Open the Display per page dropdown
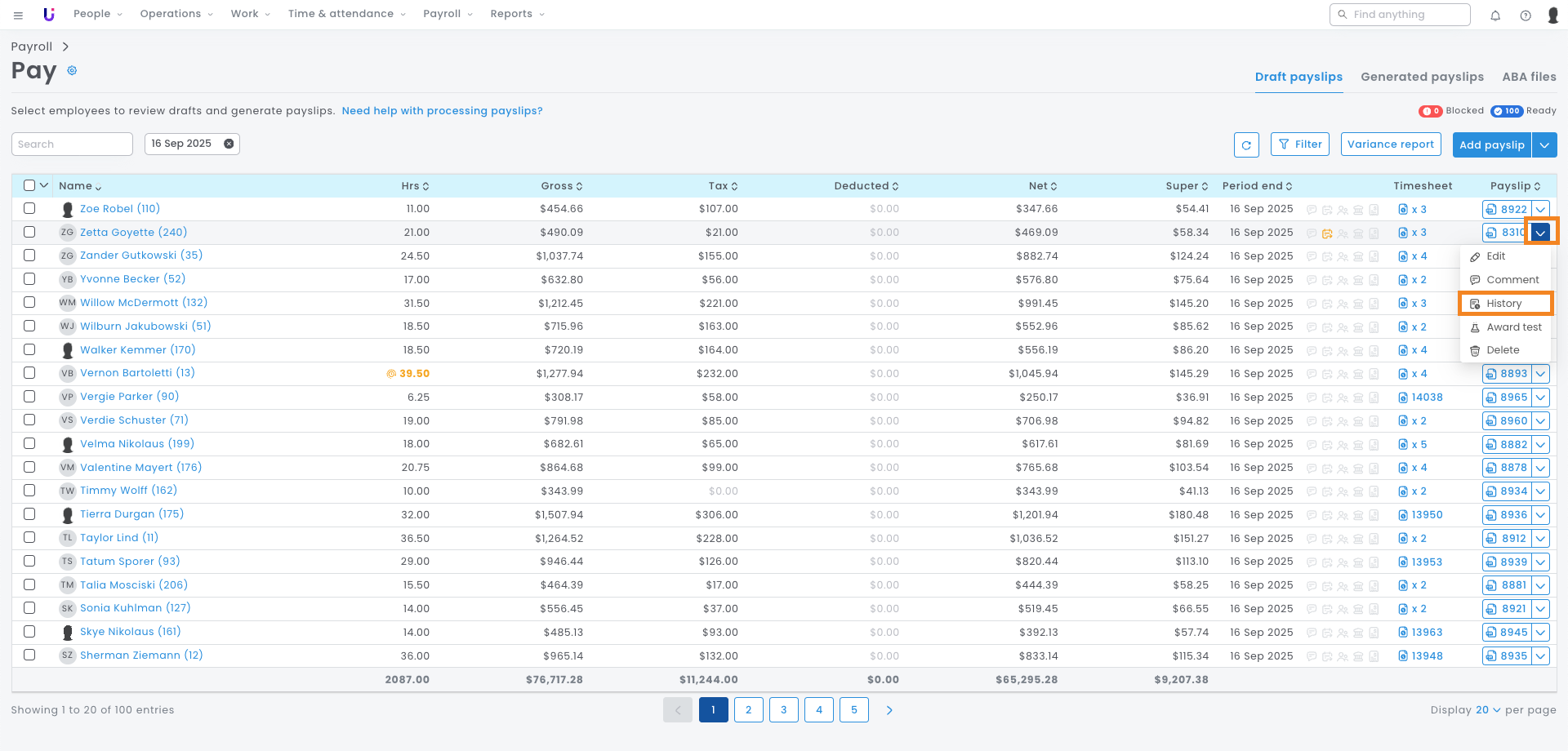Viewport: 1568px width, 751px height. tap(1487, 710)
